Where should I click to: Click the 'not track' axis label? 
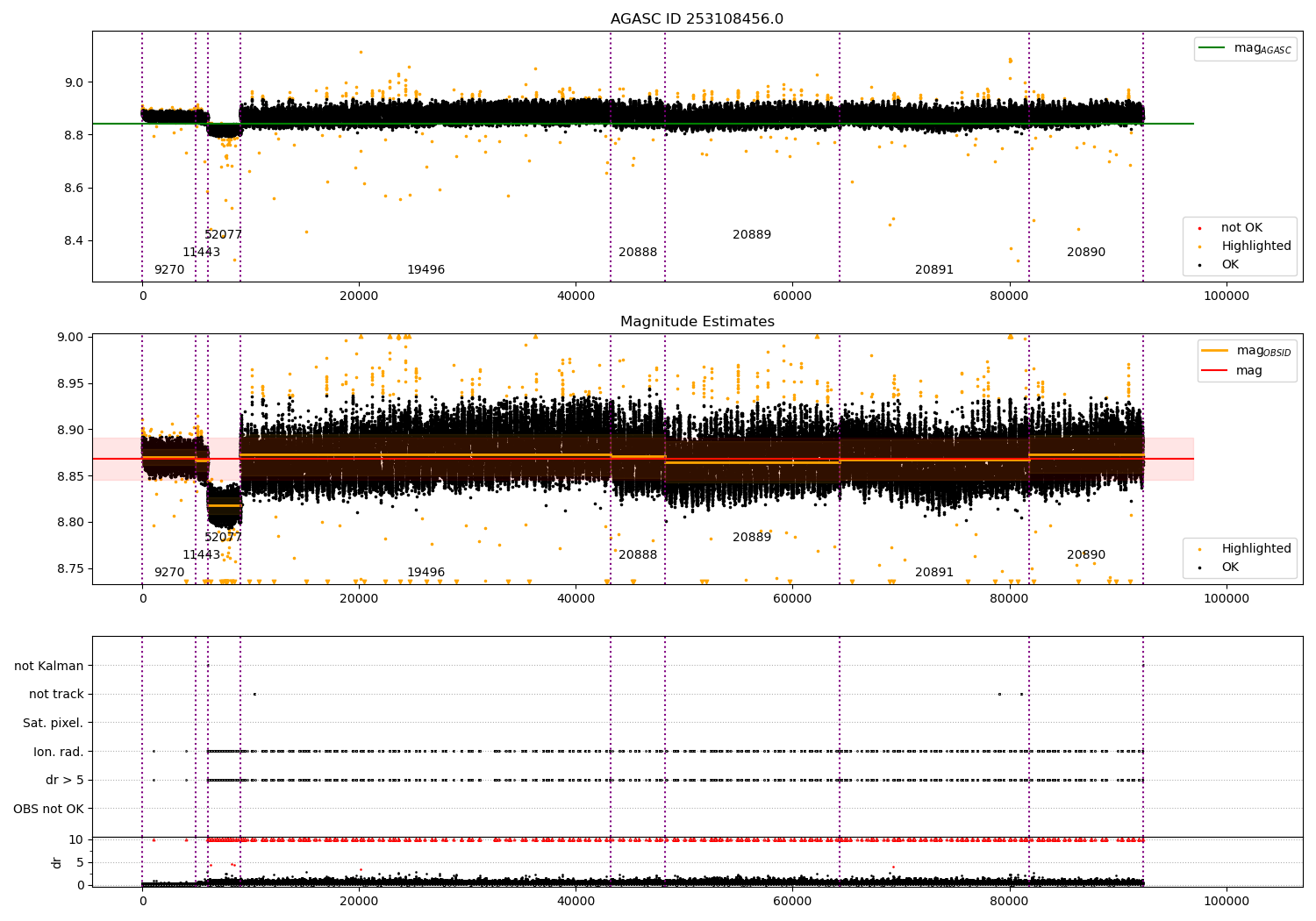56,694
